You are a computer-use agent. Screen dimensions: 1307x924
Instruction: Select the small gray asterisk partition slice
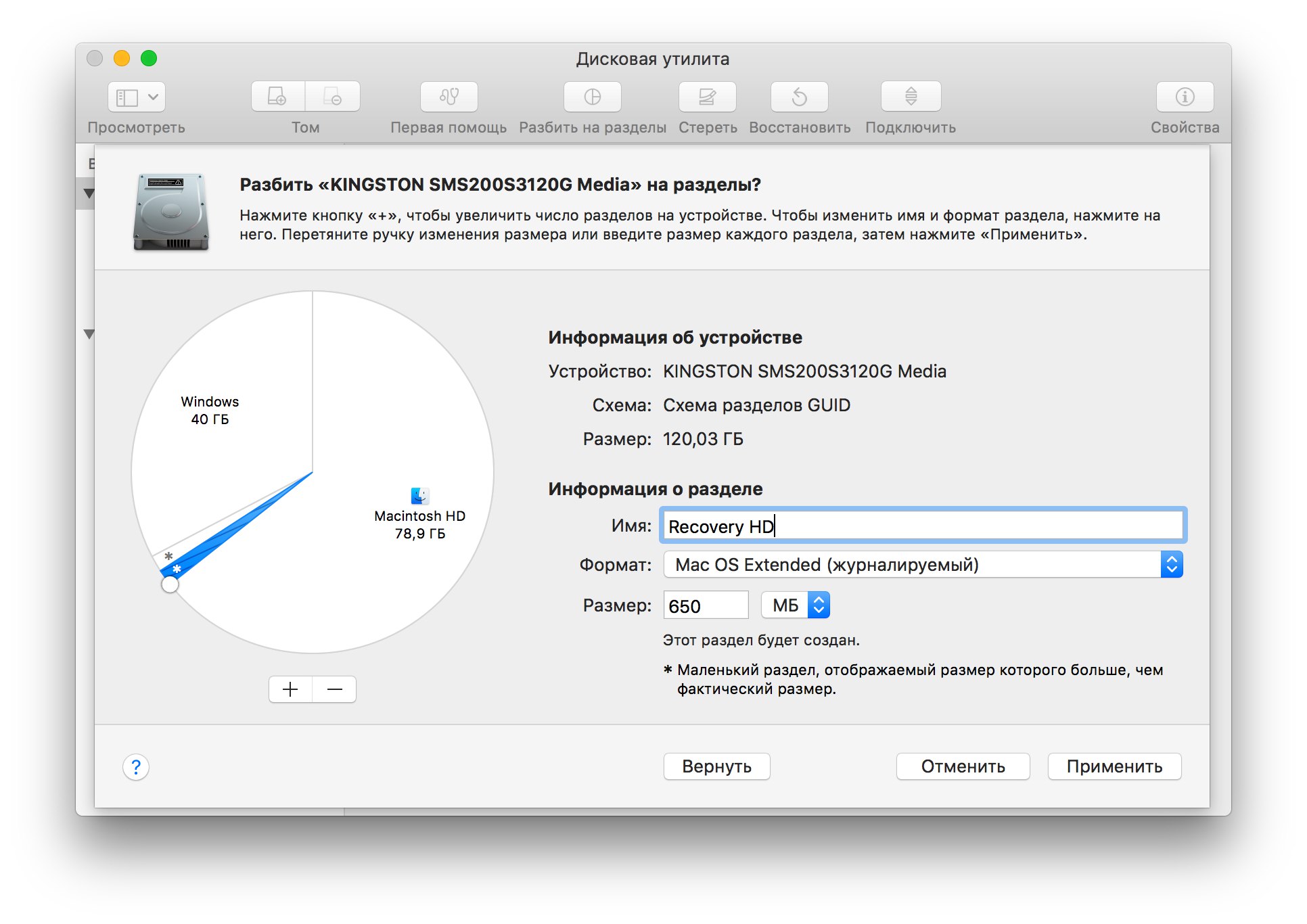coord(168,556)
